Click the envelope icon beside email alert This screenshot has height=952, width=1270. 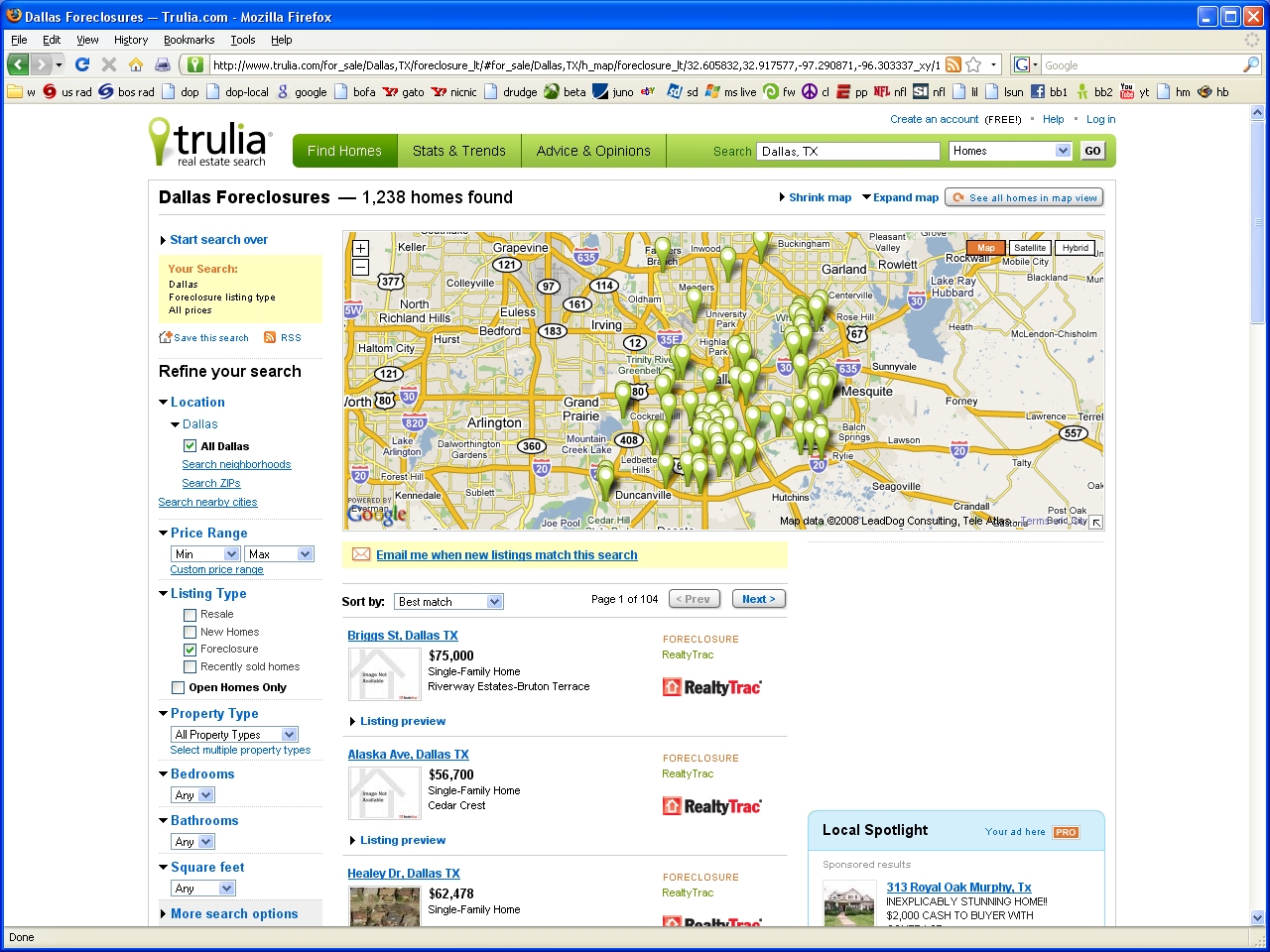click(361, 554)
